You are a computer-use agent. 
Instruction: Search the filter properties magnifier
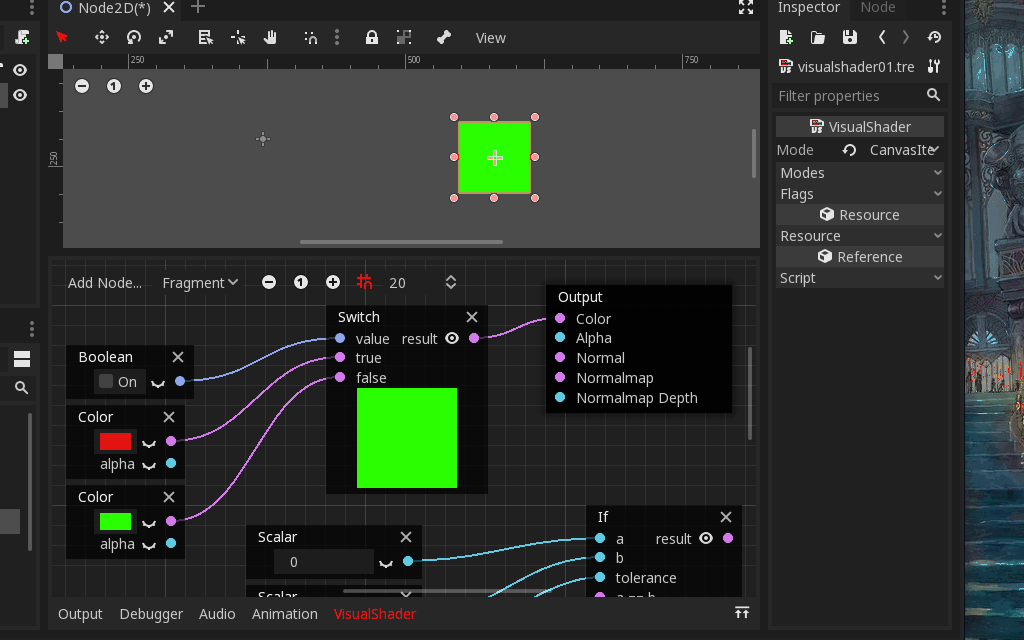pyautogui.click(x=933, y=95)
